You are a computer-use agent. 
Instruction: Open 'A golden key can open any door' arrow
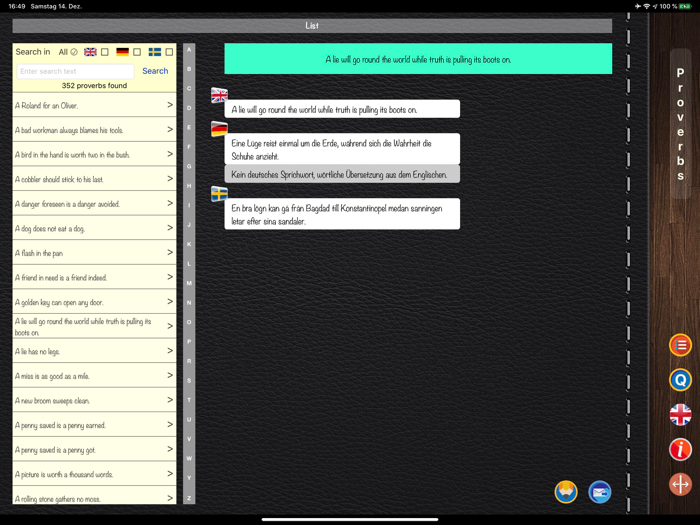(x=170, y=301)
